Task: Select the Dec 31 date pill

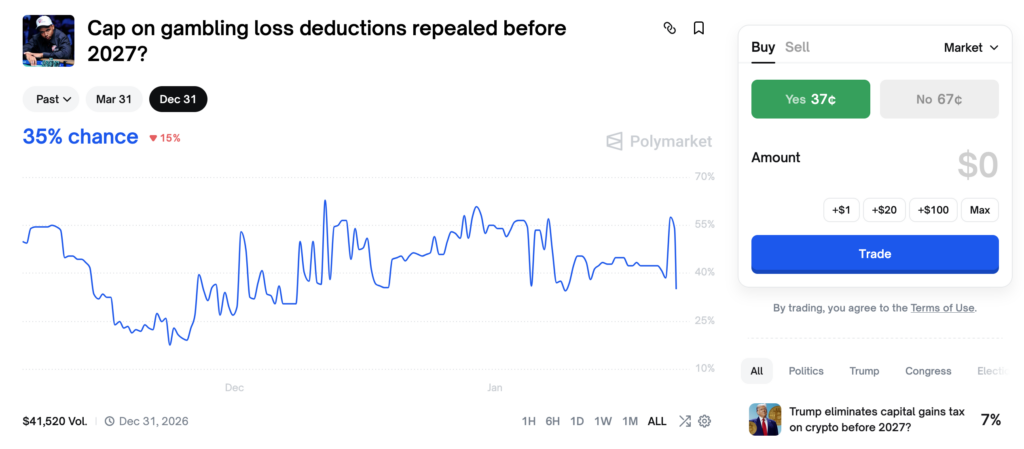Action: coord(178,99)
